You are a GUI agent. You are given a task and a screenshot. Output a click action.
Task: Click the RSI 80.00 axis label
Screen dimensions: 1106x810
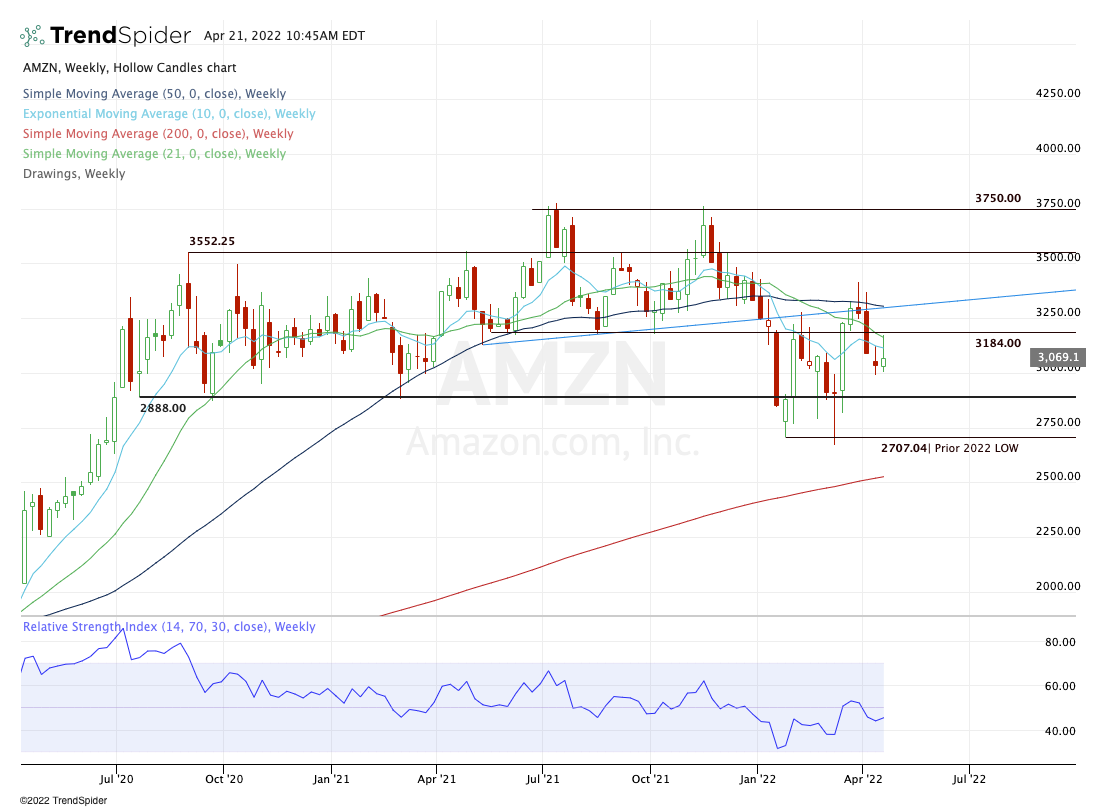click(1060, 642)
